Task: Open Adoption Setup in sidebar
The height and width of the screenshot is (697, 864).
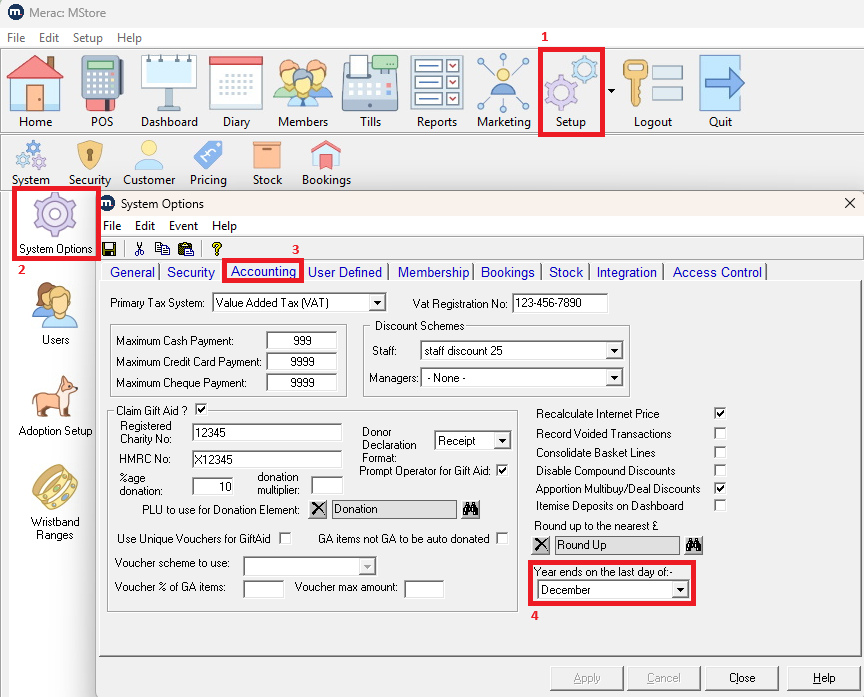Action: coord(55,407)
